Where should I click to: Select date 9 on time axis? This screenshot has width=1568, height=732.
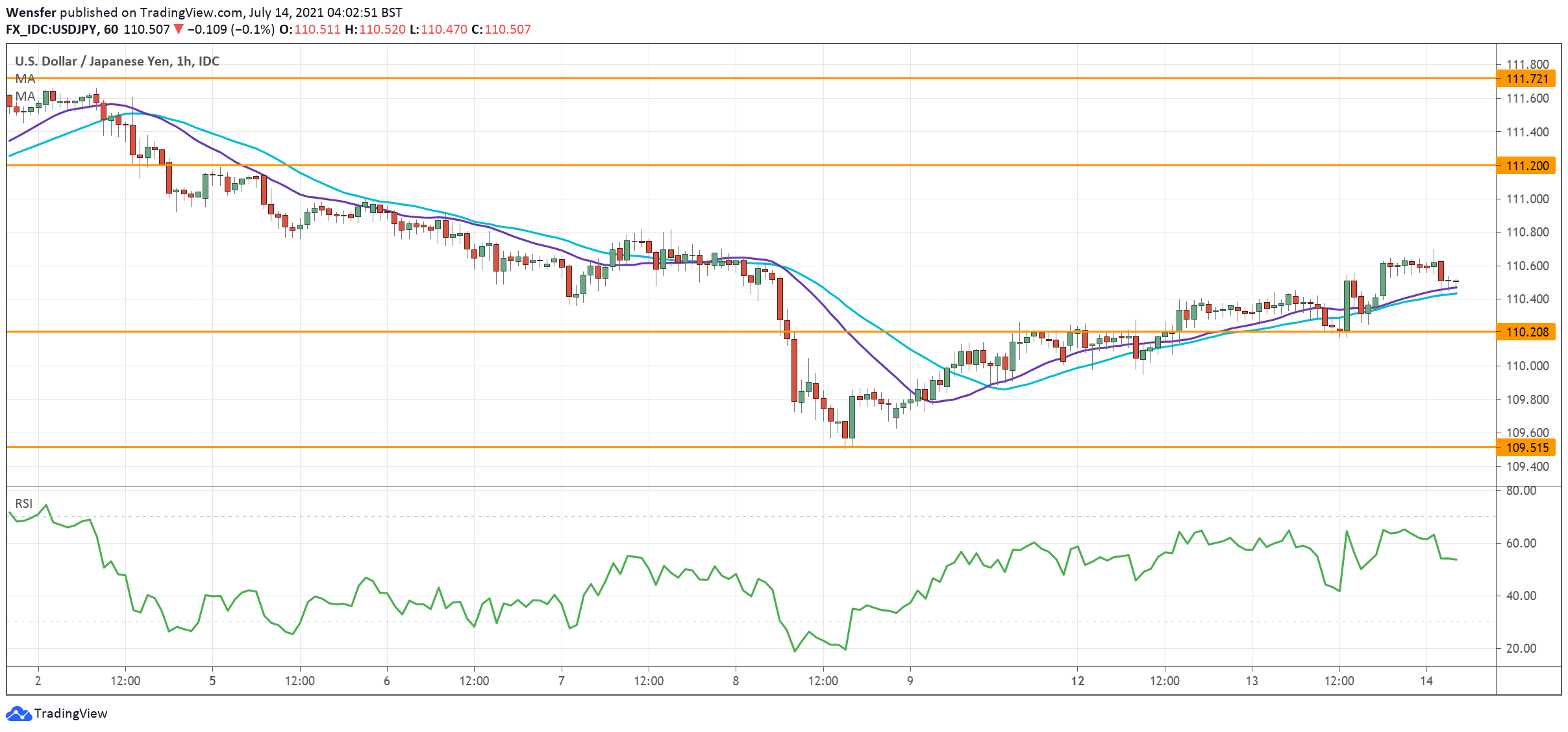click(x=910, y=681)
